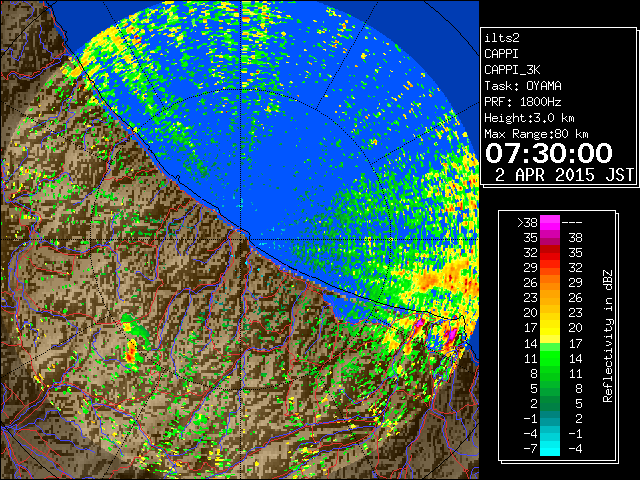The image size is (640, 480).
Task: Click the 'Reflectivity in dBZ' axis label
Action: pyautogui.click(x=608, y=336)
